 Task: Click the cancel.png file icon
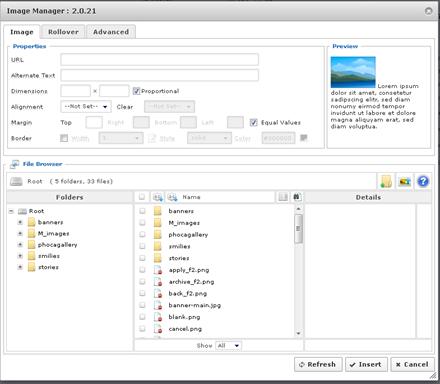158,329
